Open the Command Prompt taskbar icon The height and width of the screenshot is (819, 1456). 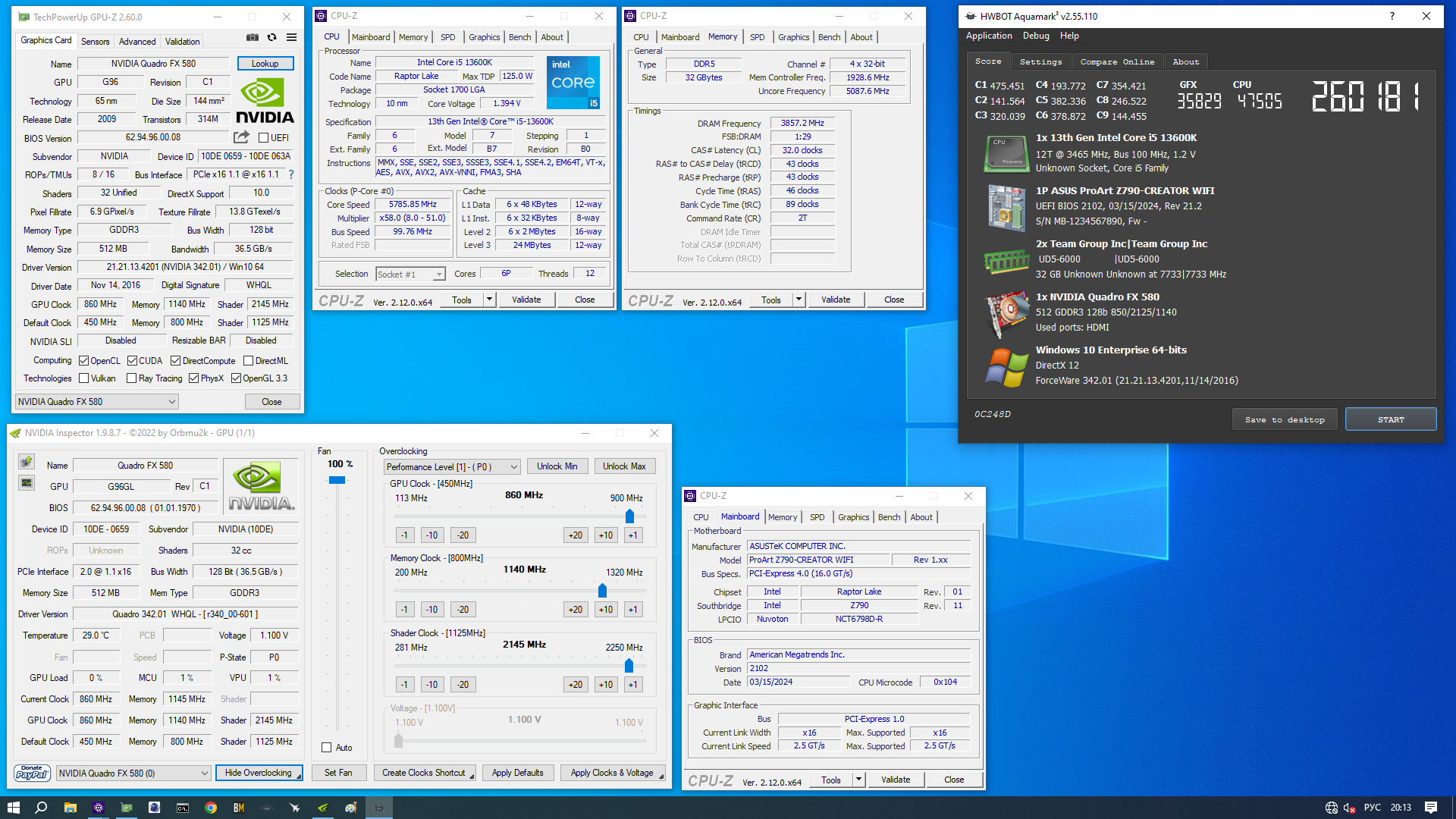click(x=183, y=808)
